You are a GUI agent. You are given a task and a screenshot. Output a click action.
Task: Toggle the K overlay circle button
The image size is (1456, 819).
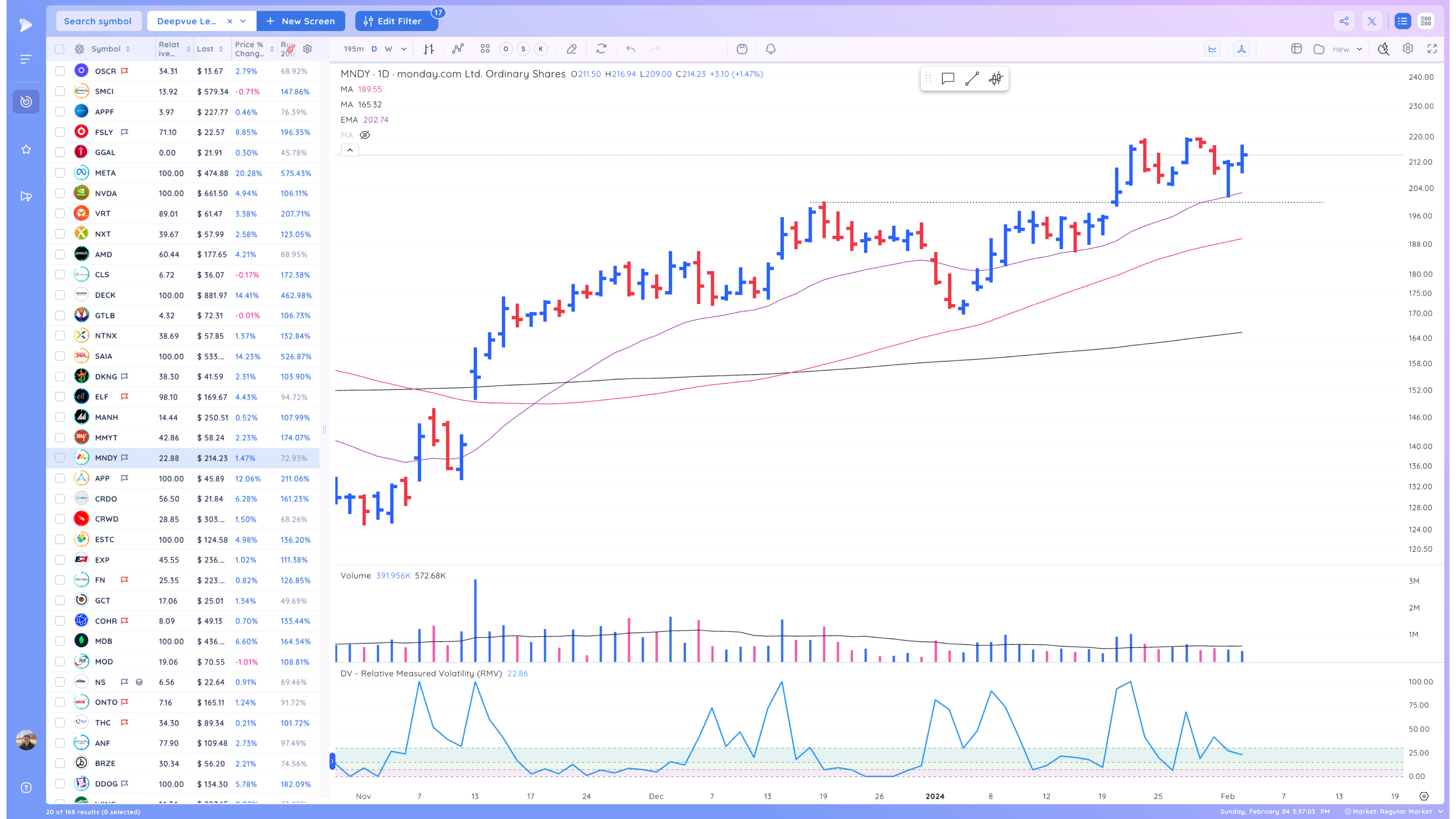coord(541,49)
